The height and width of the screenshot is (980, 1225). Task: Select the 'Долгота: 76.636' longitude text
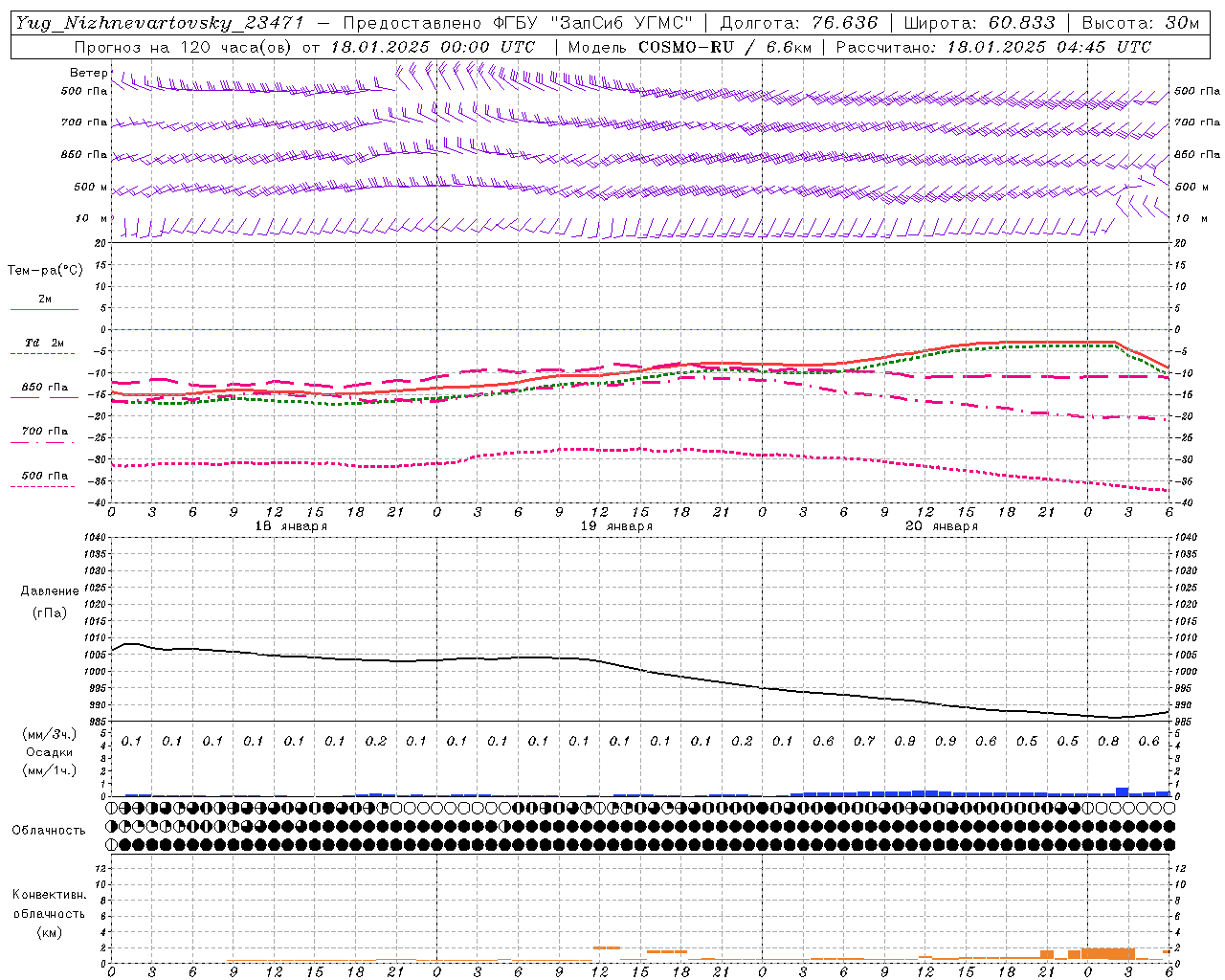point(798,23)
